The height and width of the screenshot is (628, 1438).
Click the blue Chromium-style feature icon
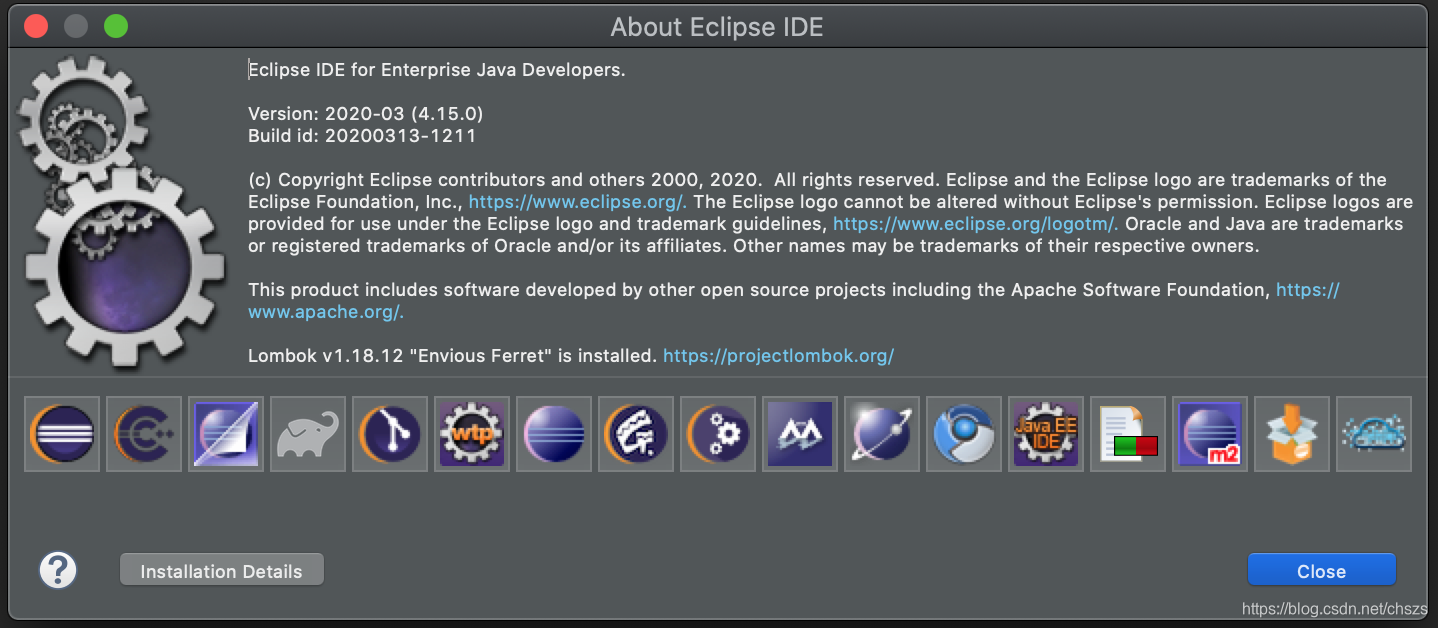pyautogui.click(x=964, y=434)
